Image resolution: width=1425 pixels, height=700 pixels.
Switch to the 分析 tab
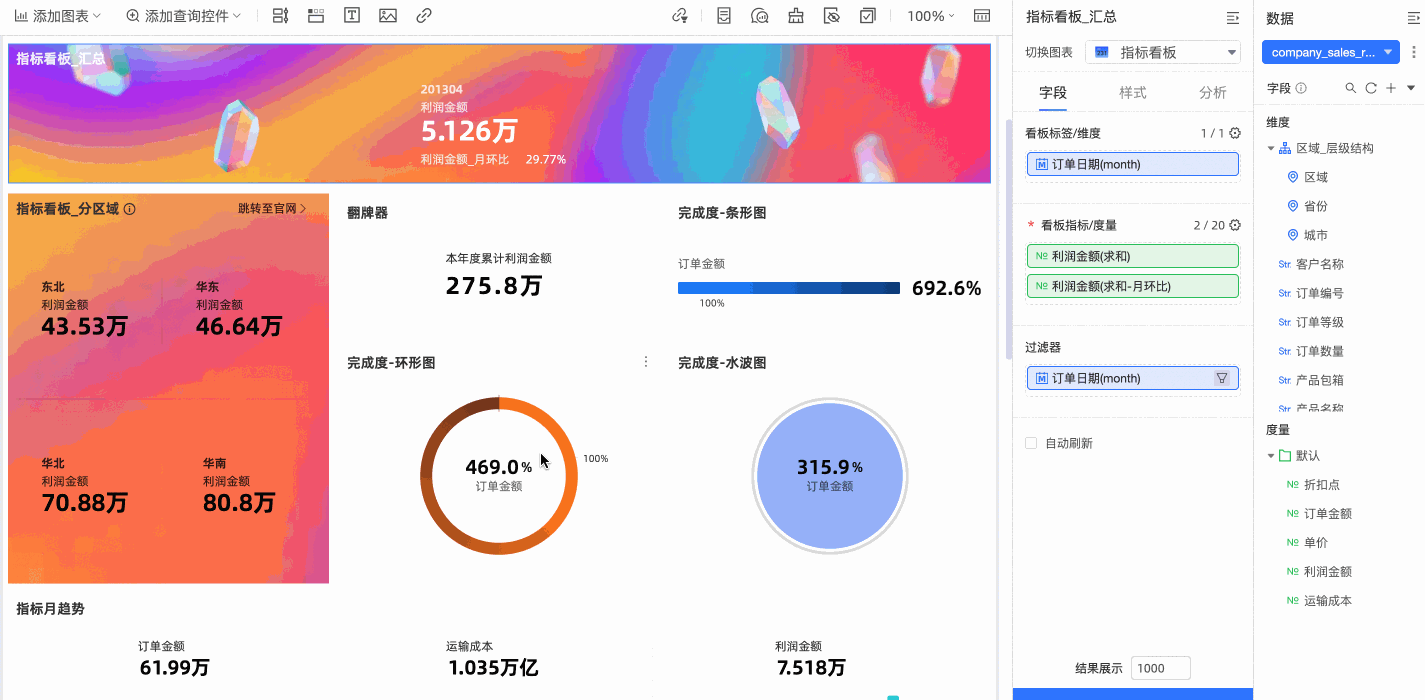tap(1213, 92)
